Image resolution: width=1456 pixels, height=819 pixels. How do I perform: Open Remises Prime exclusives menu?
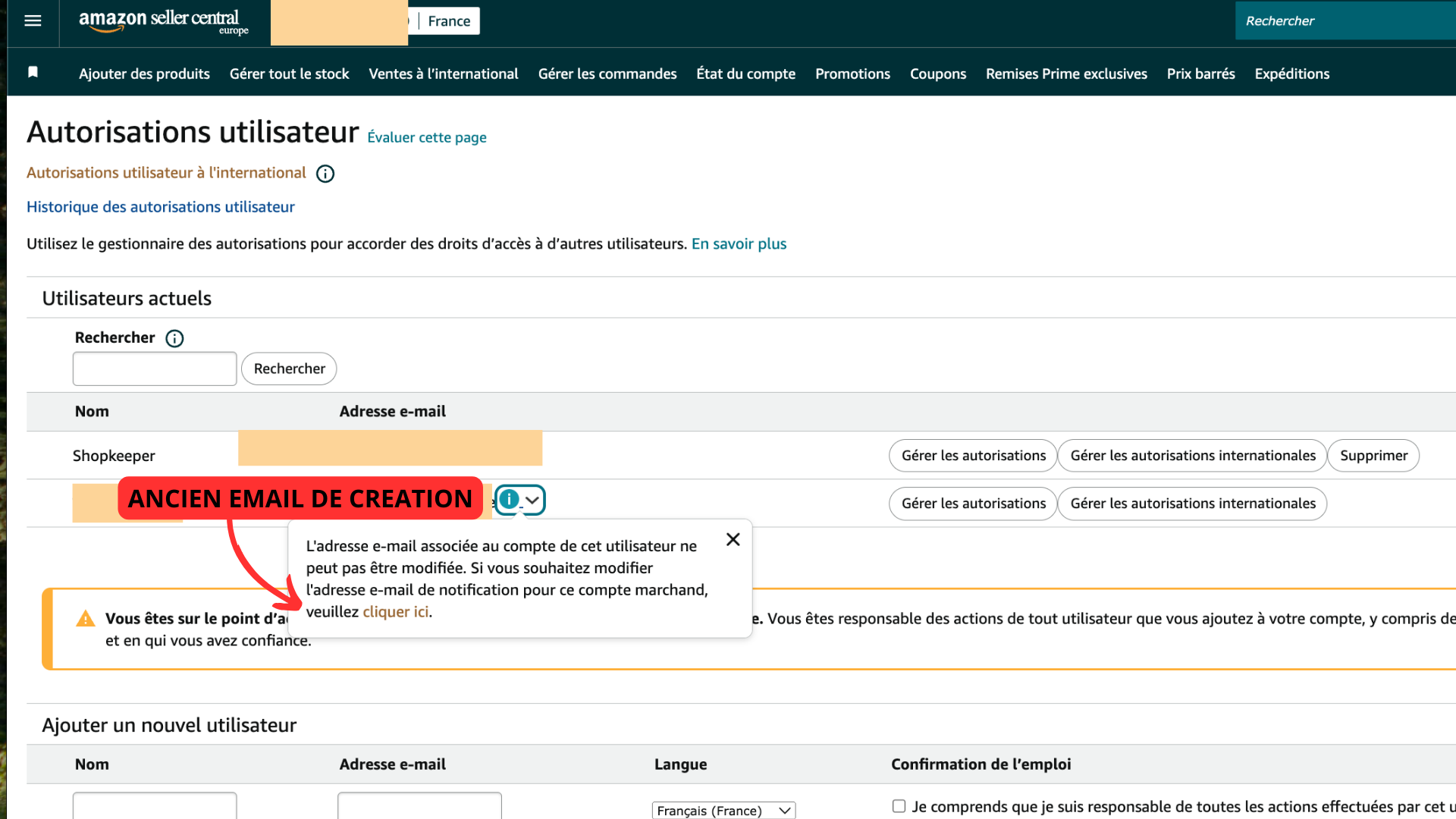click(1066, 74)
